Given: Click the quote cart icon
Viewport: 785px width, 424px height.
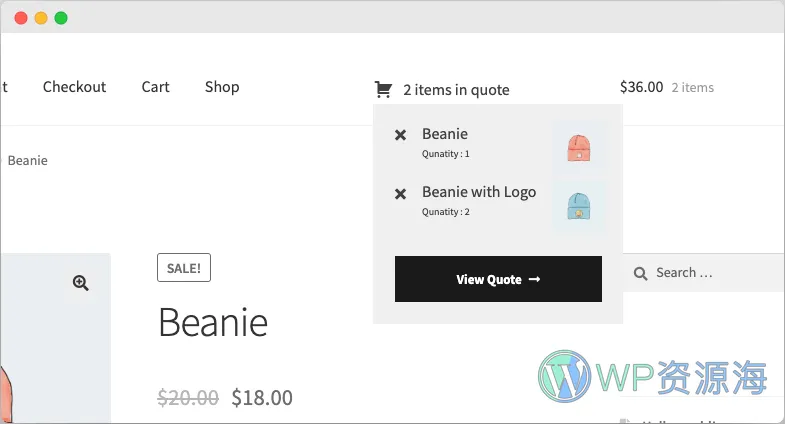Looking at the screenshot, I should click(x=383, y=90).
